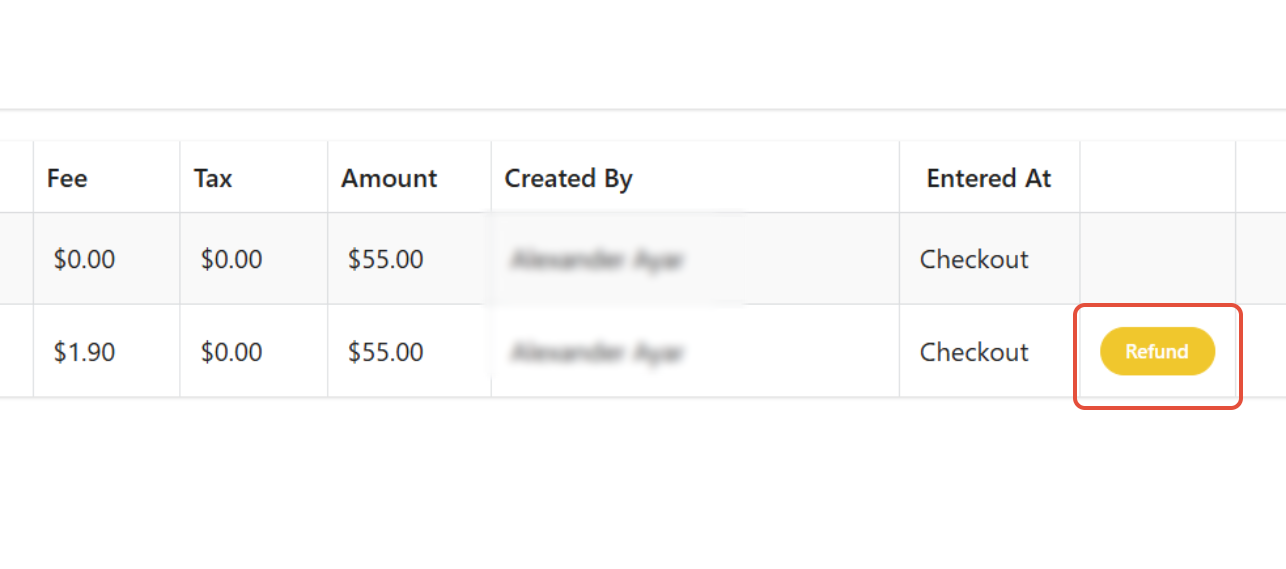1286x569 pixels.
Task: Select the Tax column header
Action: 213,178
